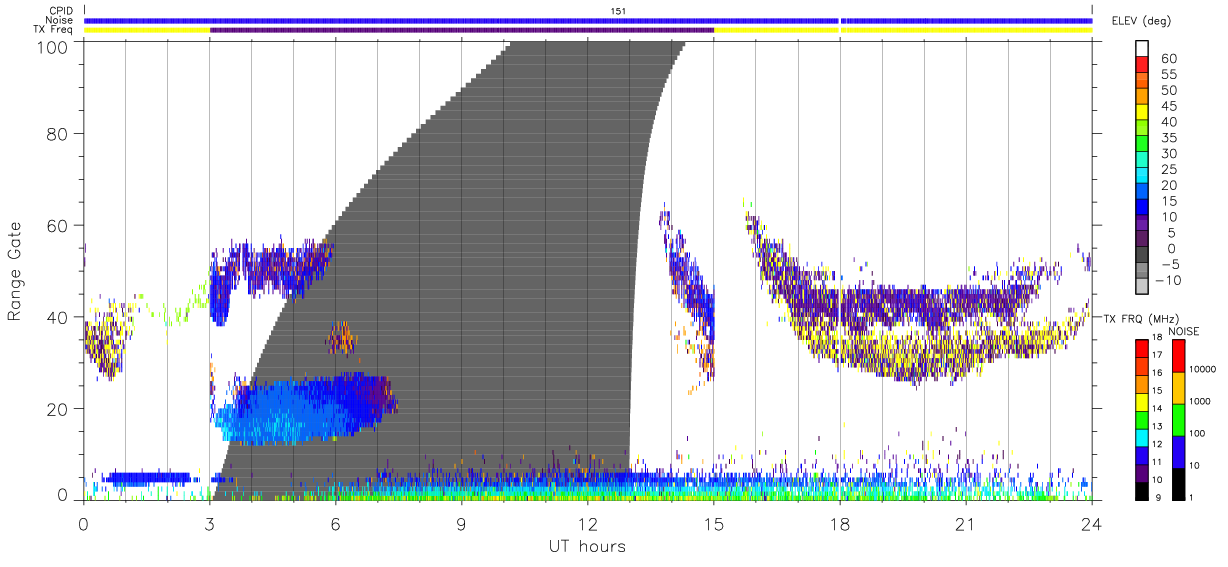The height and width of the screenshot is (567, 1228).
Task: Click NOISE legend value 1000
Action: [x=1202, y=401]
